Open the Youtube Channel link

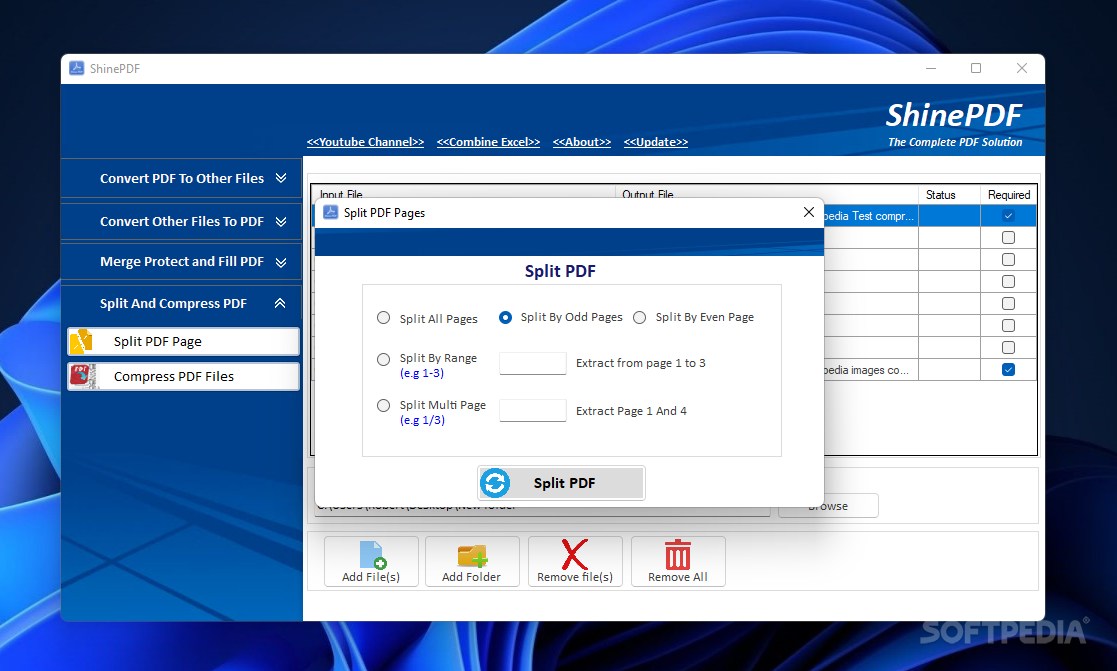(365, 142)
